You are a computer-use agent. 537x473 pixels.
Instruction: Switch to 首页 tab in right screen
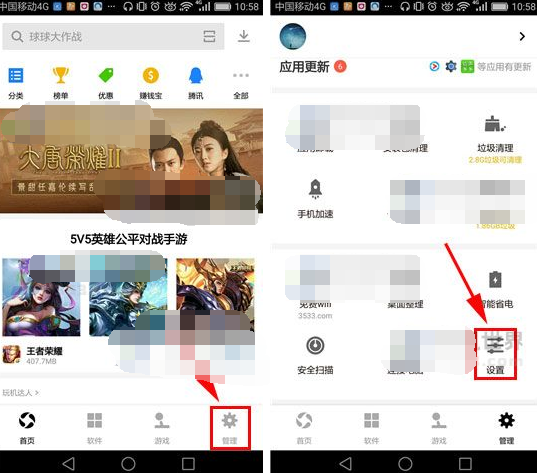(304, 428)
